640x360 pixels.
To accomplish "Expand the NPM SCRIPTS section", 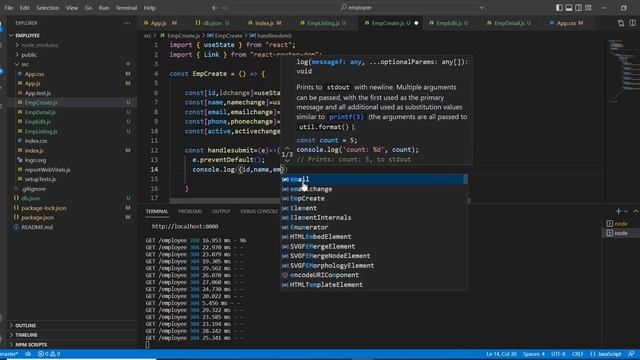I will [31, 344].
